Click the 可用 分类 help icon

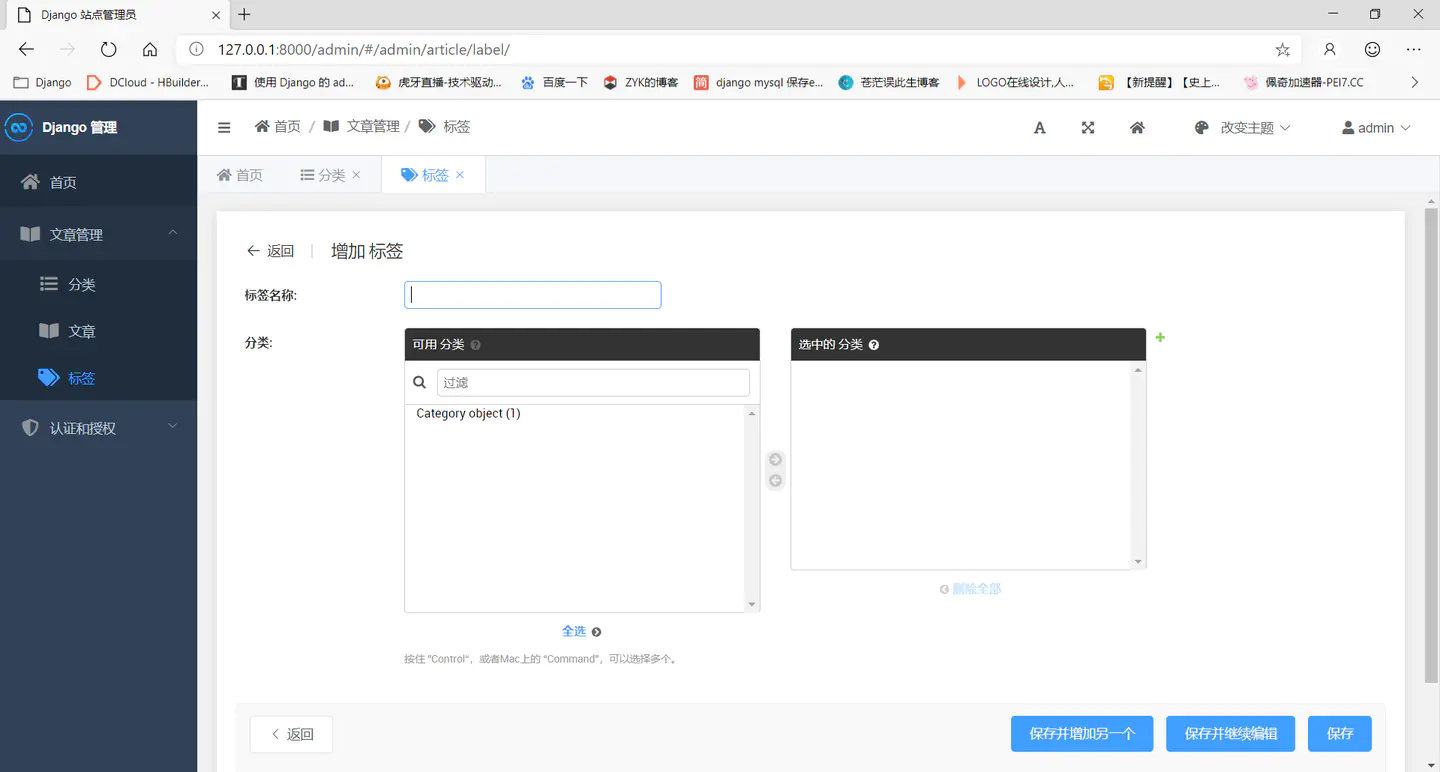click(476, 345)
